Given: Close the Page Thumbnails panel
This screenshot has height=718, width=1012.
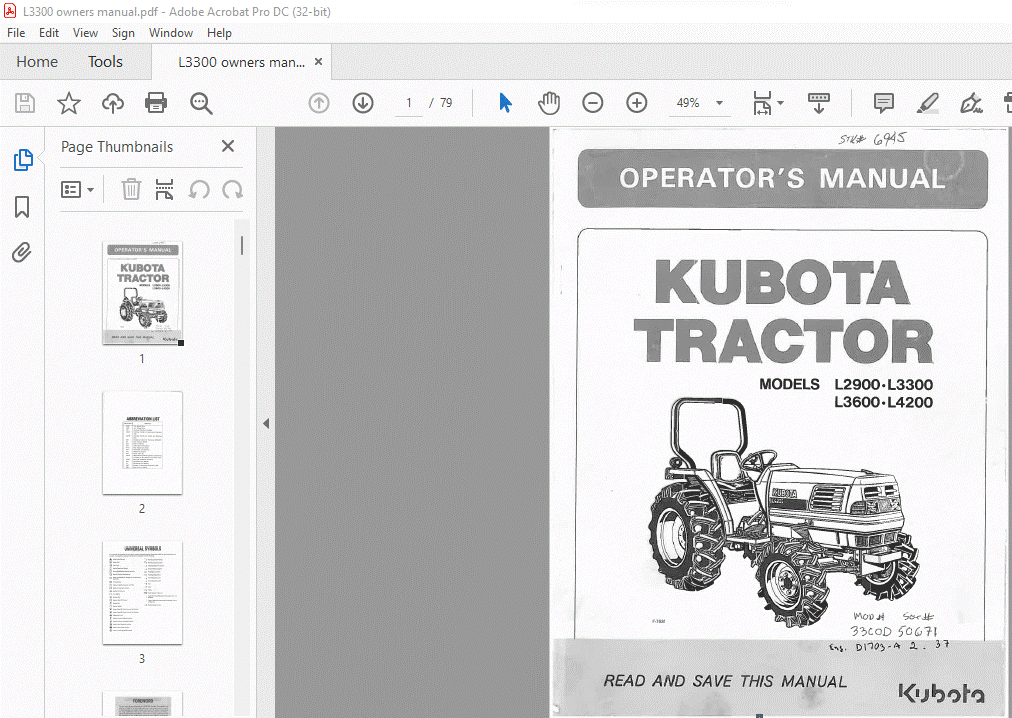Looking at the screenshot, I should coord(228,146).
